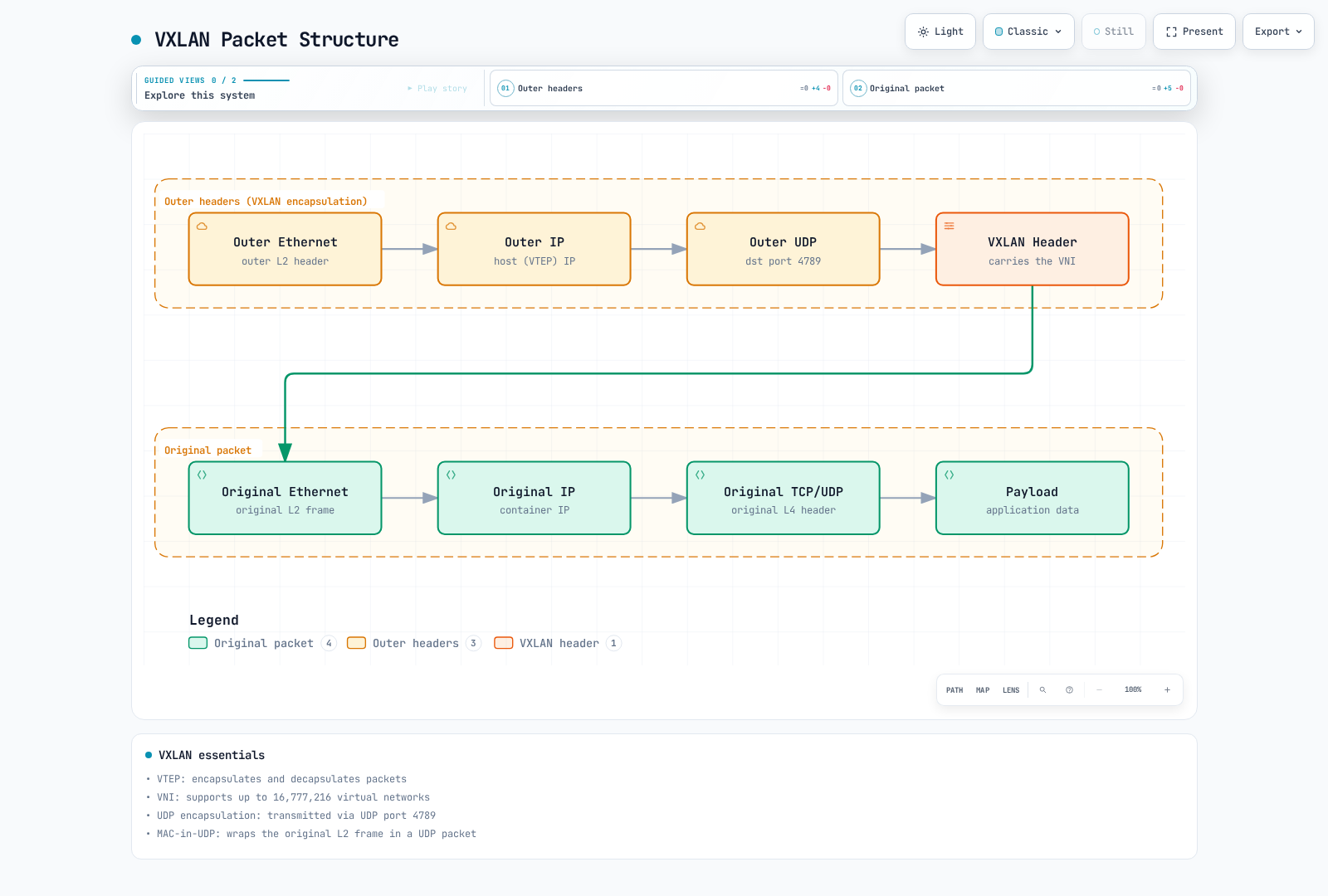Screen dimensions: 1328x896
Task: Open the Classic style dropdown
Action: [1028, 32]
